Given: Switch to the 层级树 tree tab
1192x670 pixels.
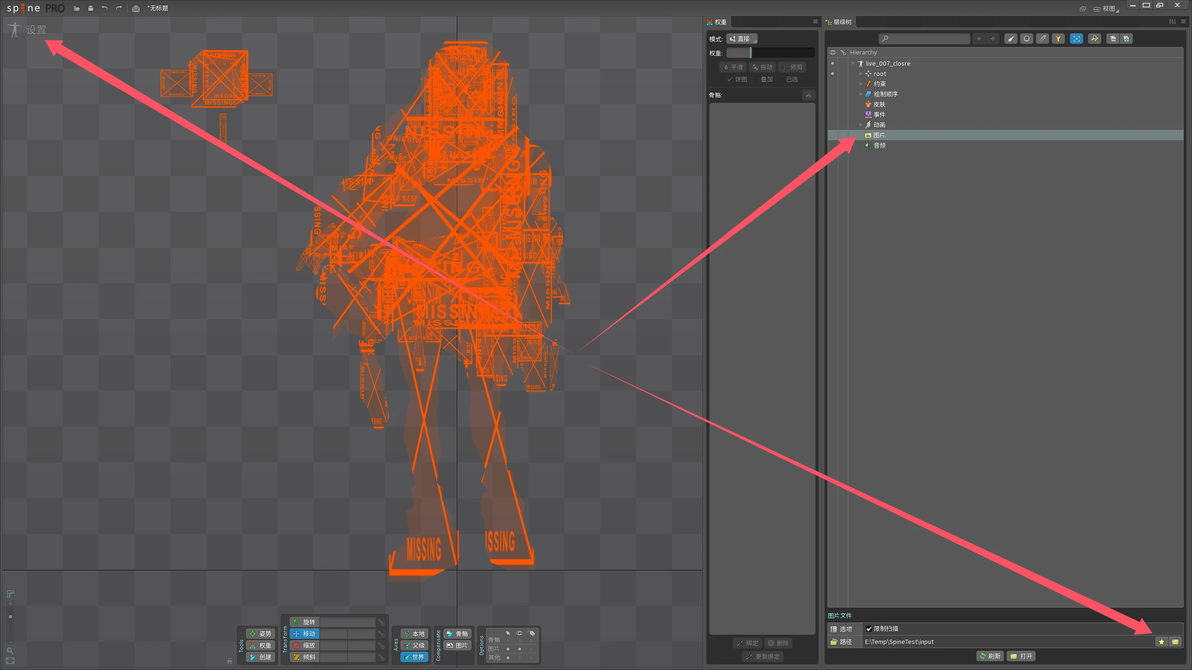Looking at the screenshot, I should point(839,22).
